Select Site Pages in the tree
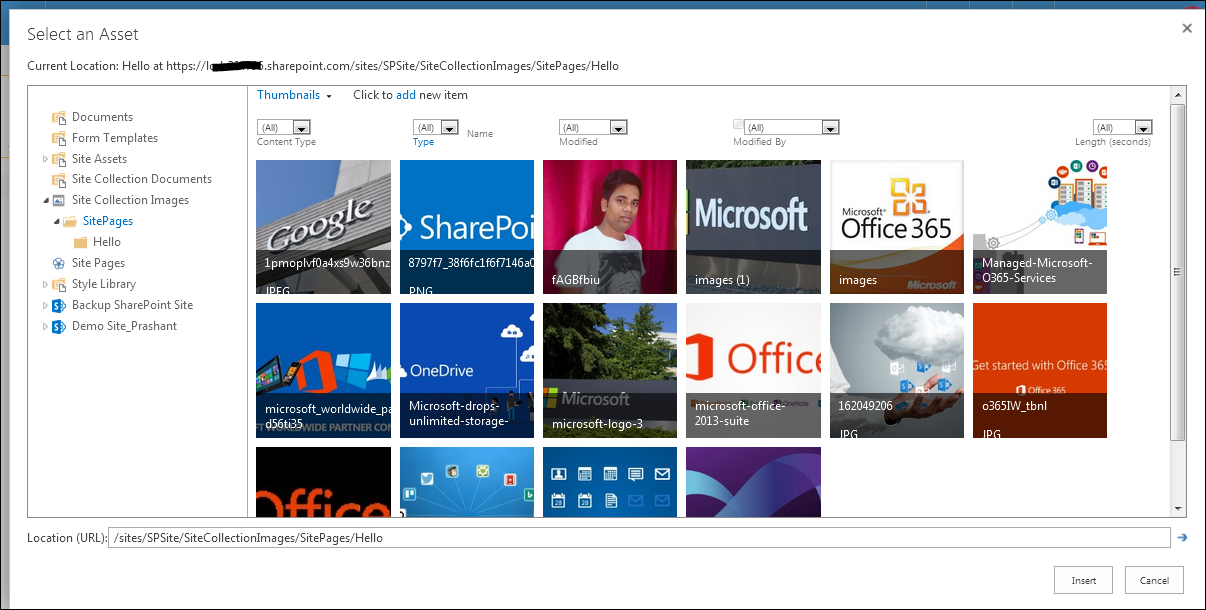 click(x=98, y=263)
